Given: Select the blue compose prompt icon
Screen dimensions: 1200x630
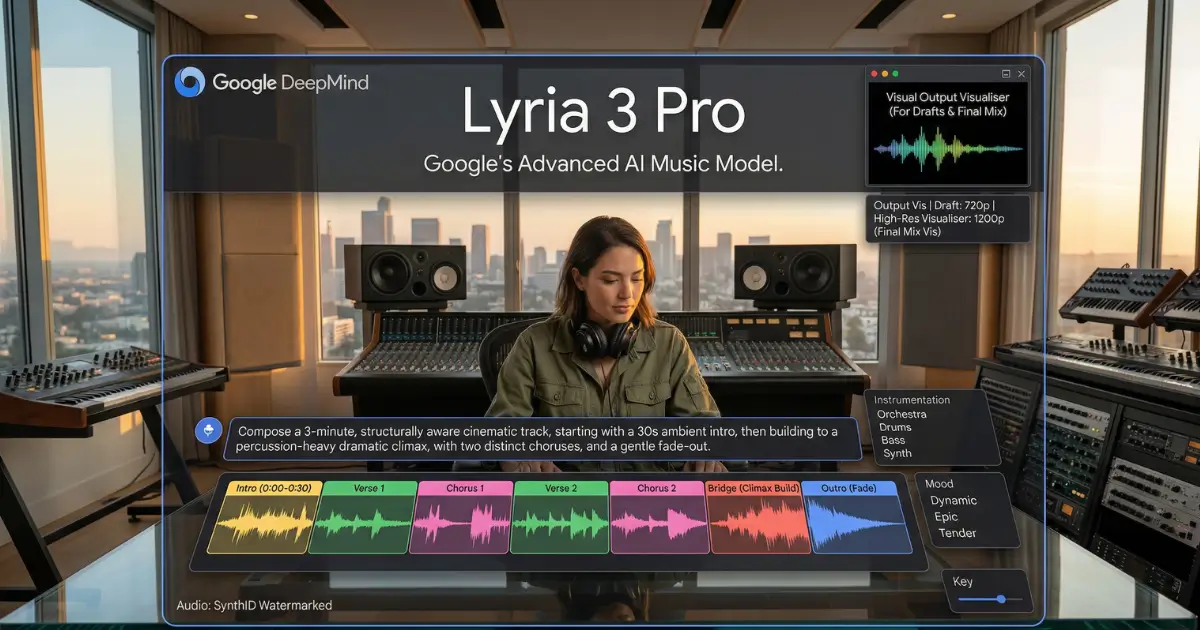Looking at the screenshot, I should coord(208,431).
